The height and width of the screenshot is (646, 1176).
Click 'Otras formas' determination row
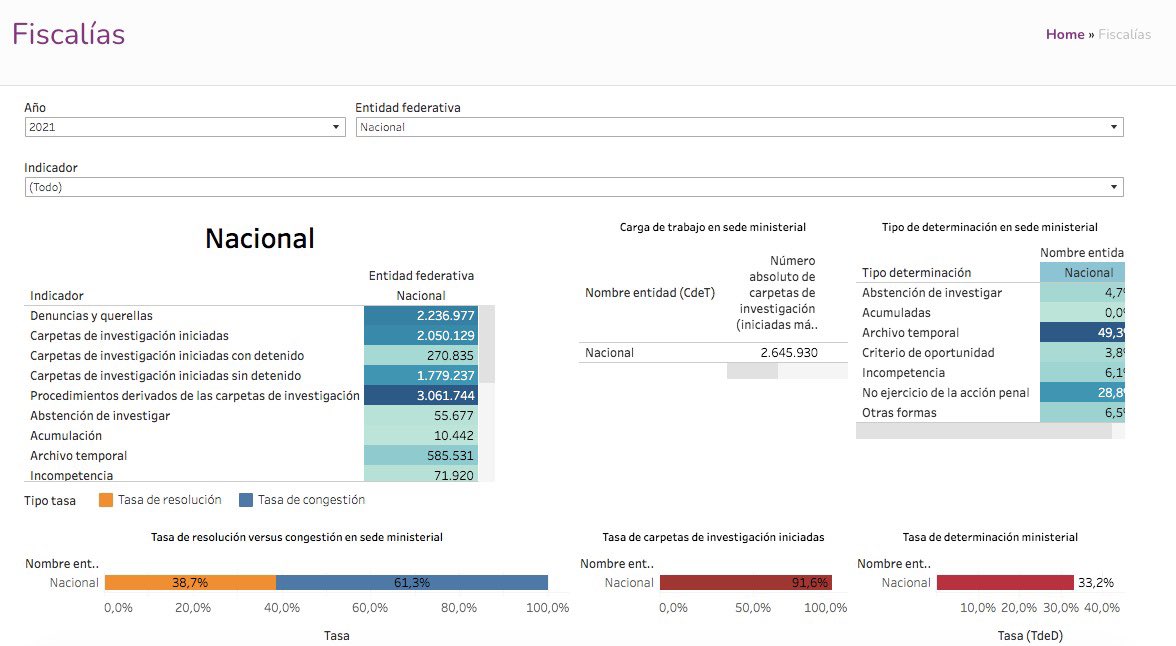(x=899, y=413)
